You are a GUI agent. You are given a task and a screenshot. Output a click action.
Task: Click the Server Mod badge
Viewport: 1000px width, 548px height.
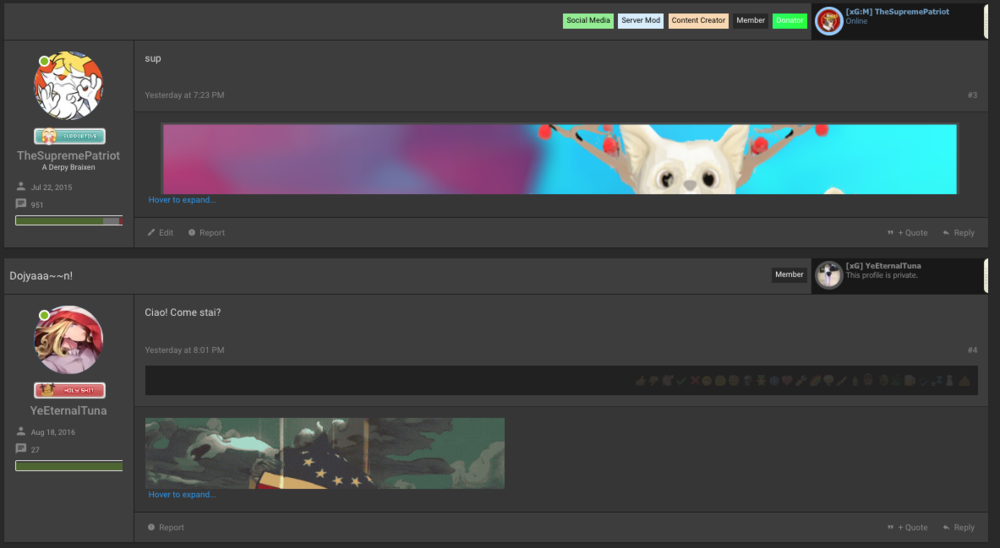pyautogui.click(x=640, y=20)
